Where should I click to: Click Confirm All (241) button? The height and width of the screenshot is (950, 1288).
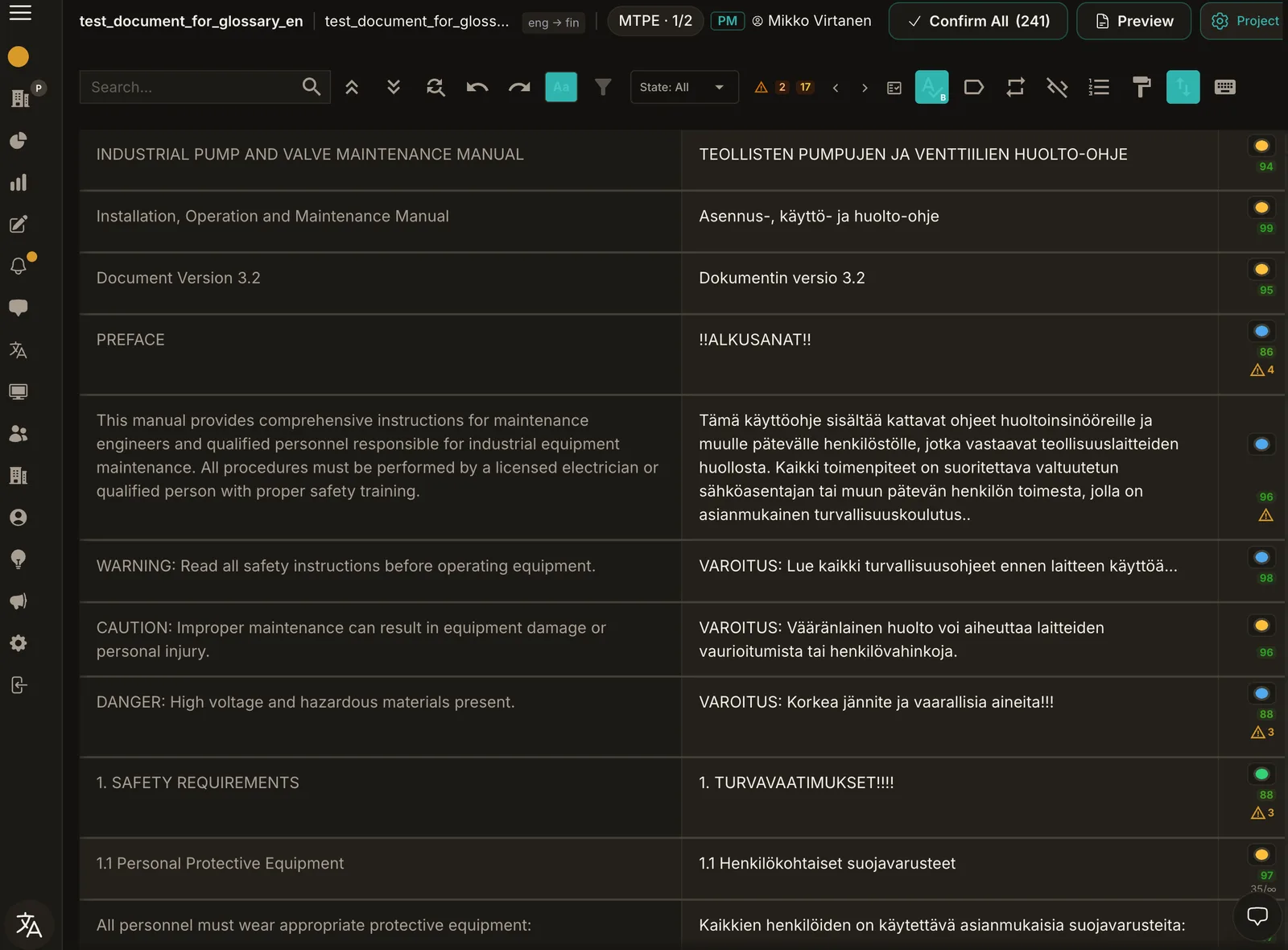[978, 21]
